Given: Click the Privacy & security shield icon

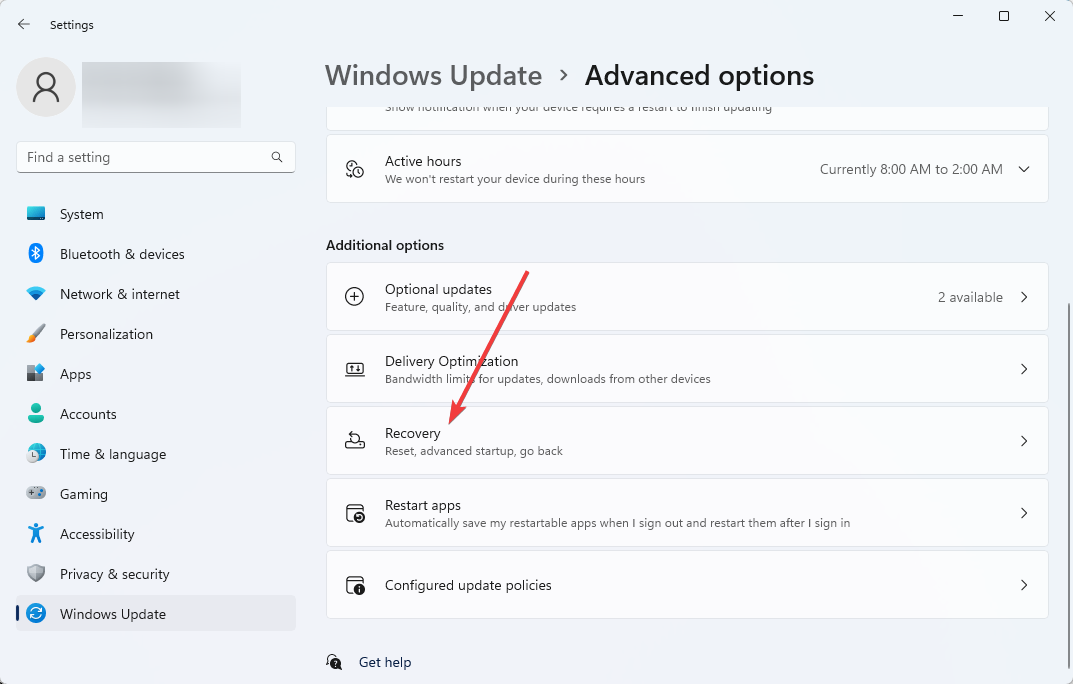Looking at the screenshot, I should click(x=36, y=573).
